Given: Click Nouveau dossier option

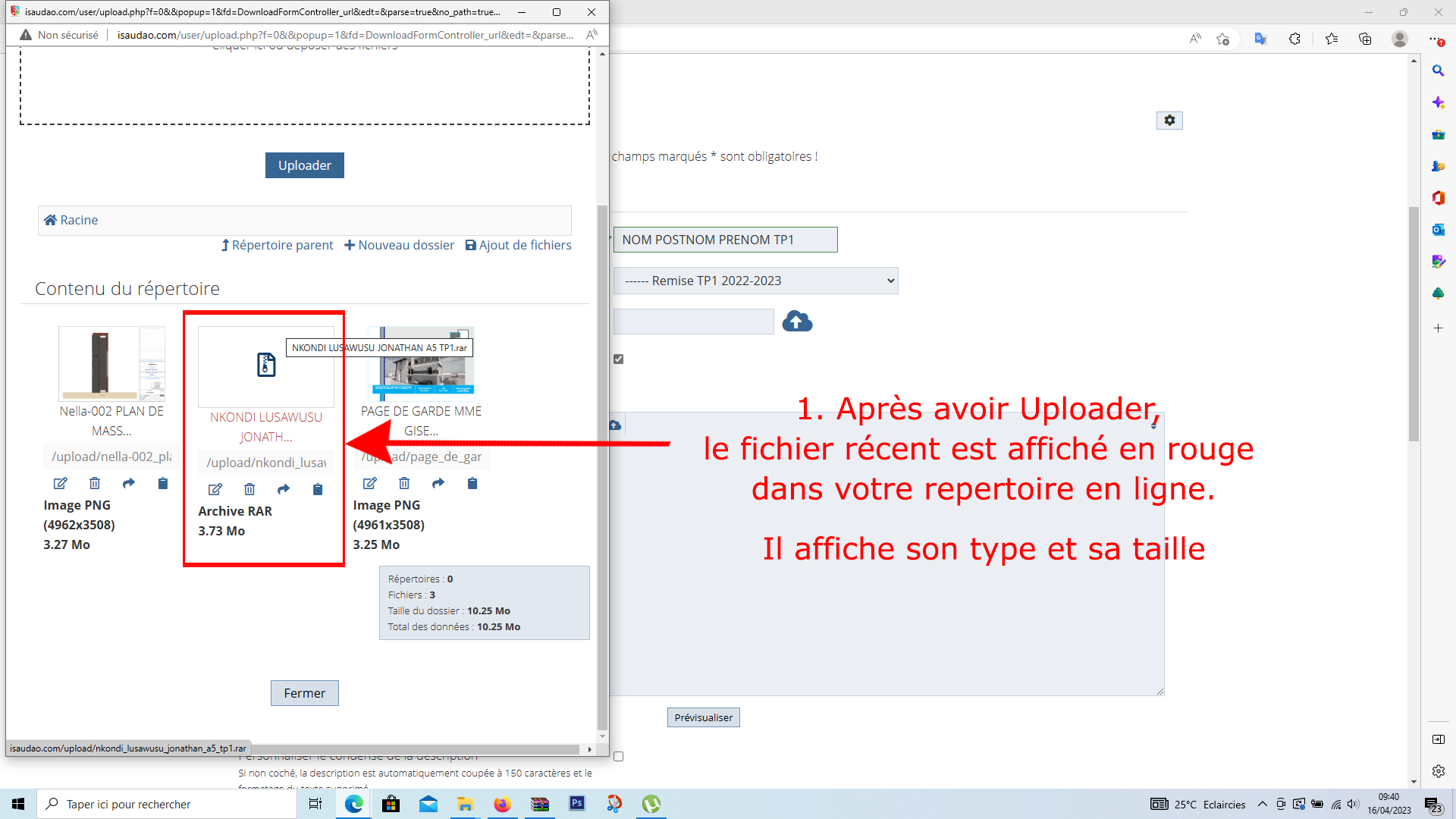Looking at the screenshot, I should click(x=400, y=245).
